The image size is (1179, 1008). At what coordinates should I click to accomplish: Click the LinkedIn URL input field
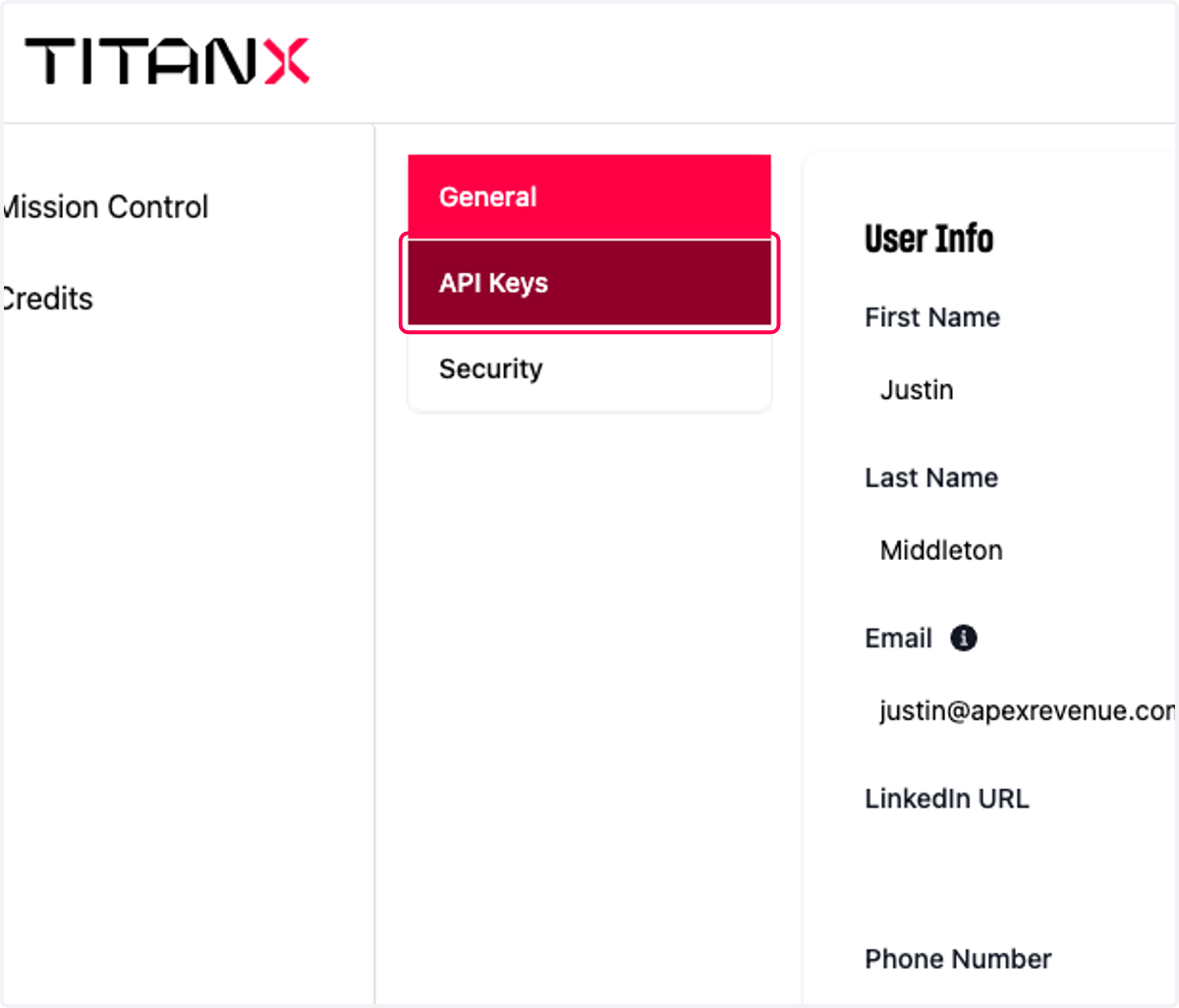(1020, 870)
